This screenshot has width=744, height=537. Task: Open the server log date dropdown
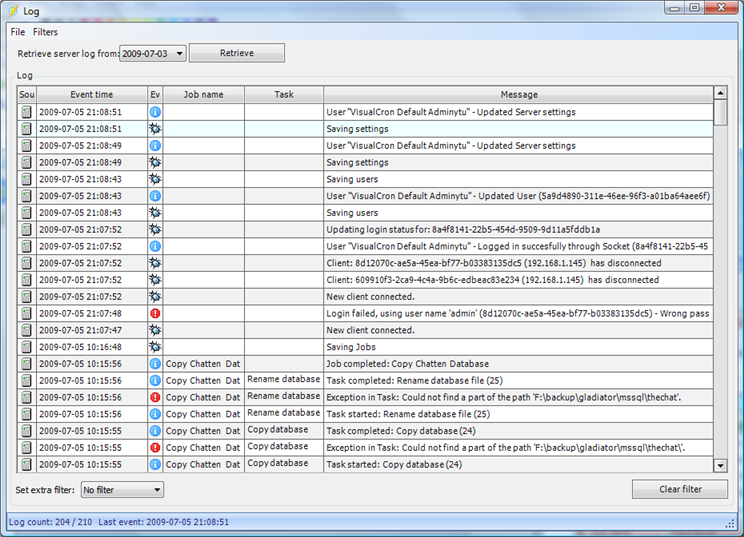[178, 53]
